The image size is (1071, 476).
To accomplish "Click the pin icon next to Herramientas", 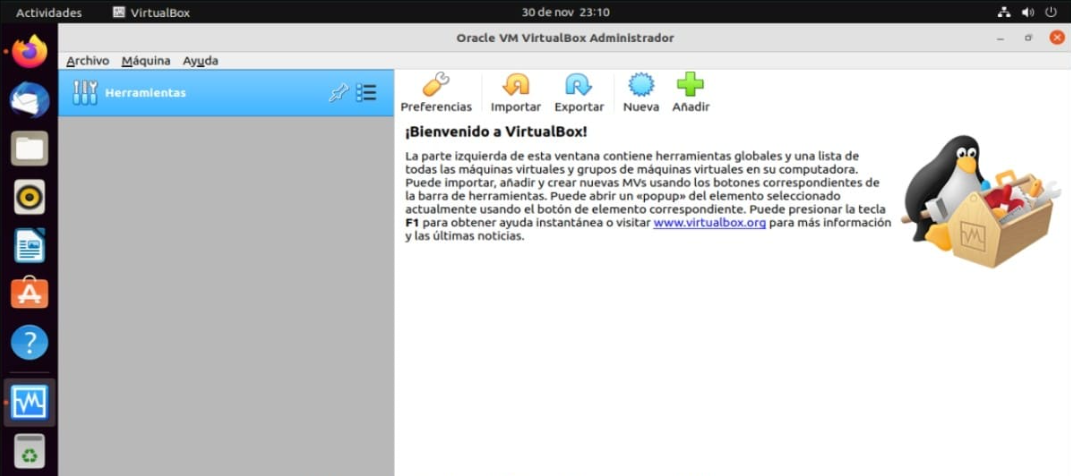I will click(x=338, y=93).
